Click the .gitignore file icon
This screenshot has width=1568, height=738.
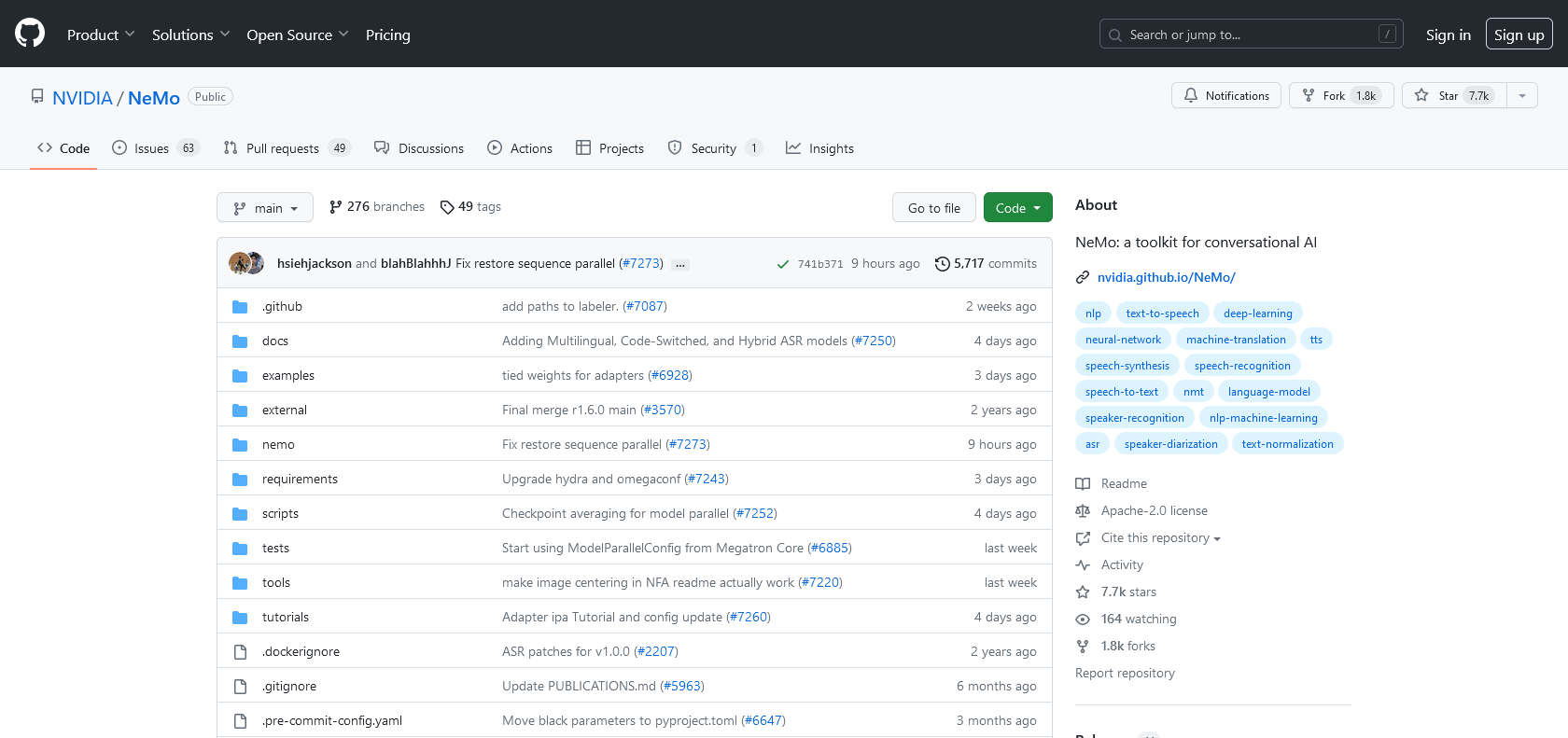pyautogui.click(x=240, y=686)
